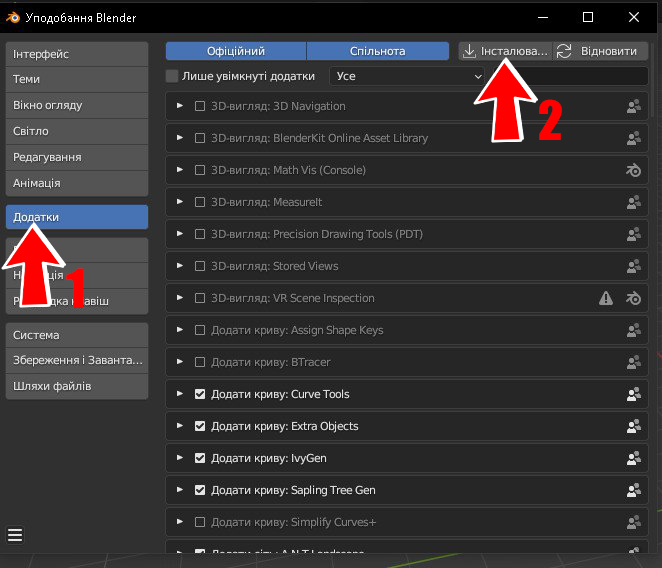
Task: Click the Blender logo in title bar
Action: [13, 18]
